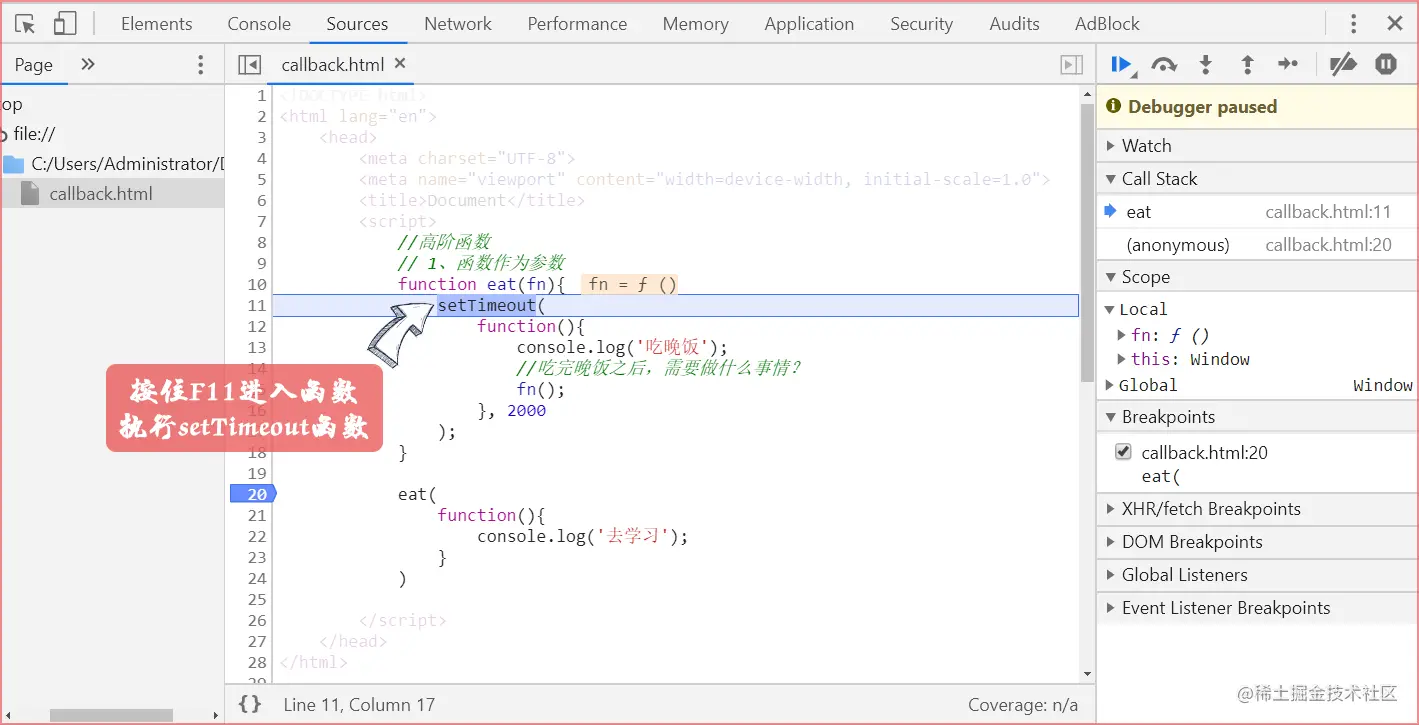Uncheck the callback.html:20 breakpoint checkbox
This screenshot has width=1419, height=725.
click(1123, 452)
